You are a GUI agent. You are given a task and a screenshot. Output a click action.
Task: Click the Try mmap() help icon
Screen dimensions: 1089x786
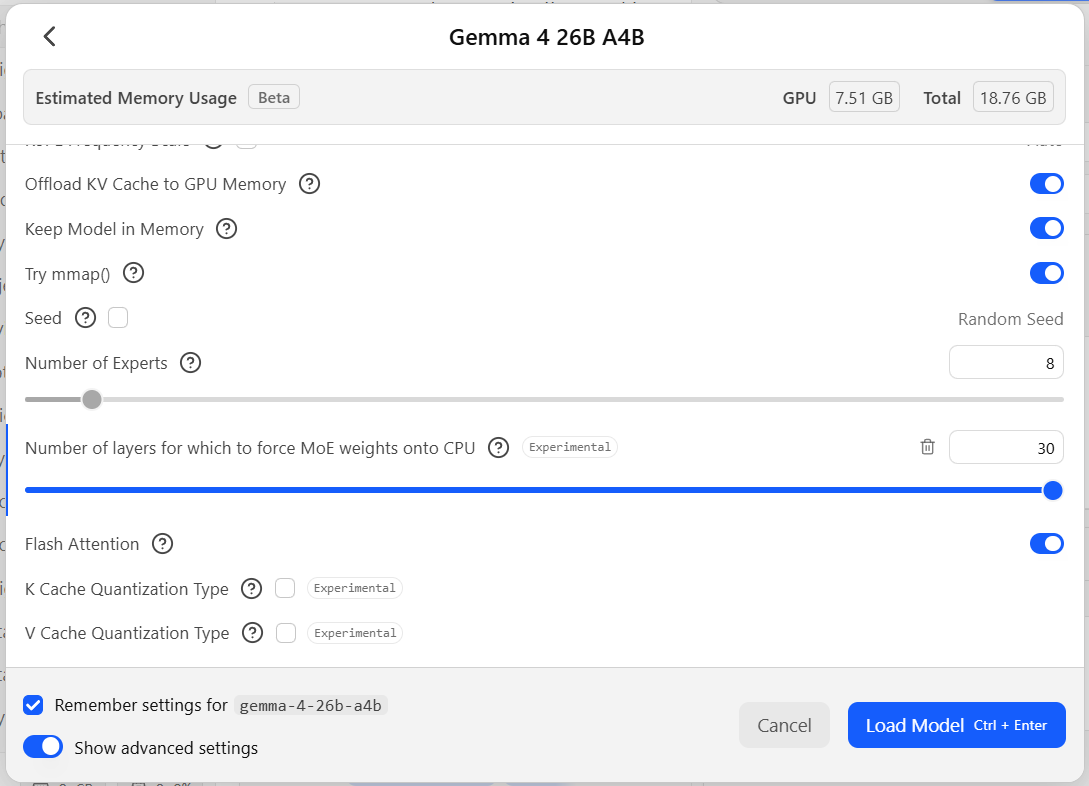pos(133,273)
